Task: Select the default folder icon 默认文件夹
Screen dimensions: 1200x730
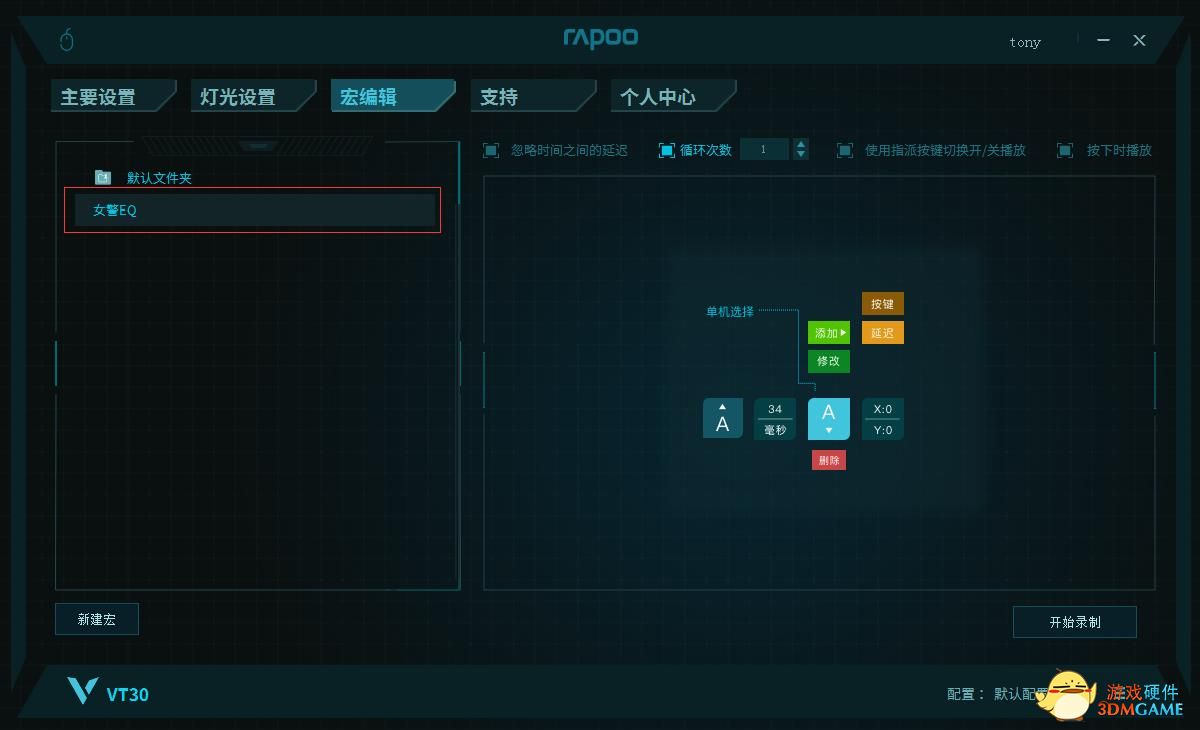Action: [x=103, y=178]
